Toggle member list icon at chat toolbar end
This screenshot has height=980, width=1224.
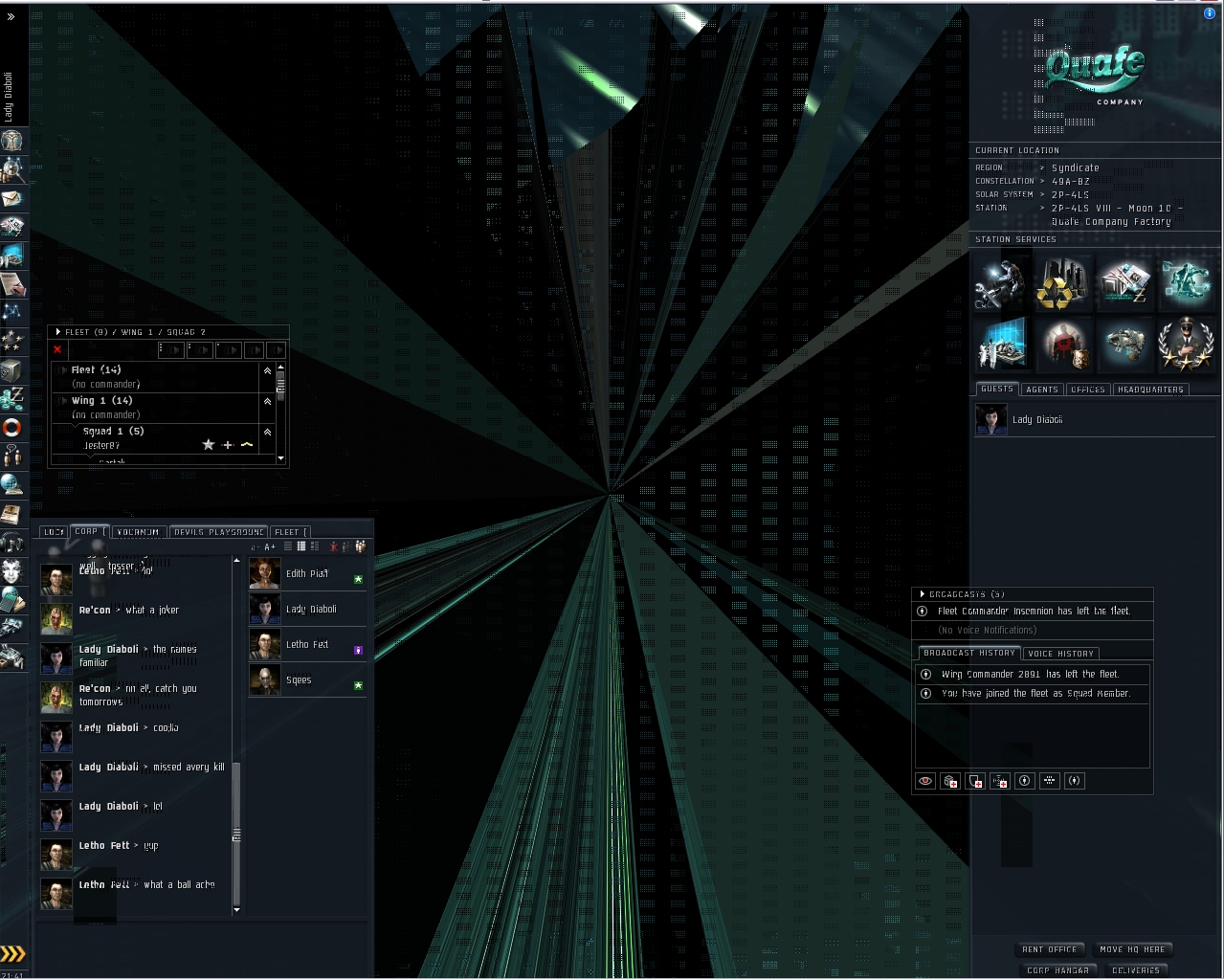[360, 546]
